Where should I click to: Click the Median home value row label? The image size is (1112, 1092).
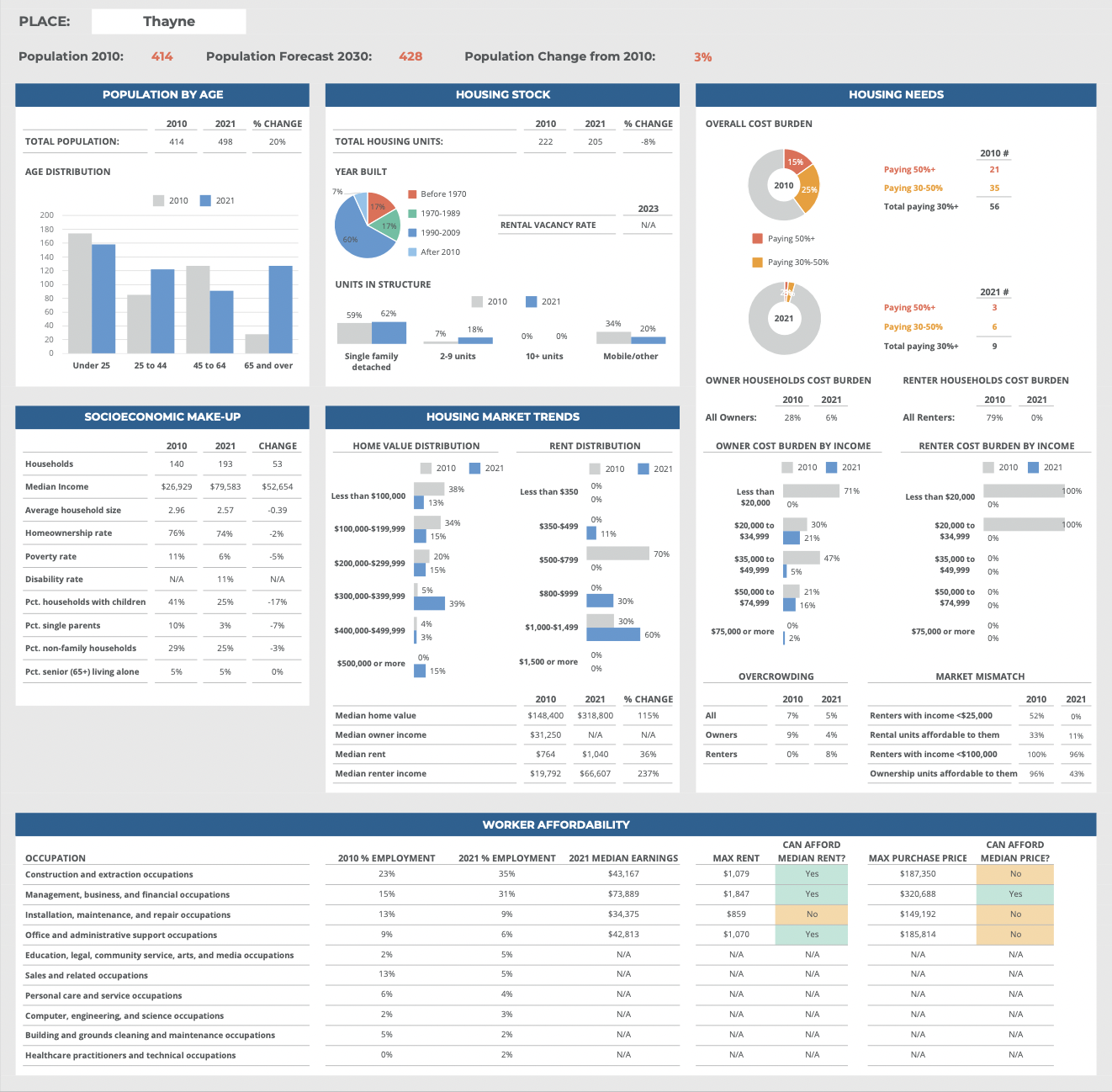pos(375,716)
